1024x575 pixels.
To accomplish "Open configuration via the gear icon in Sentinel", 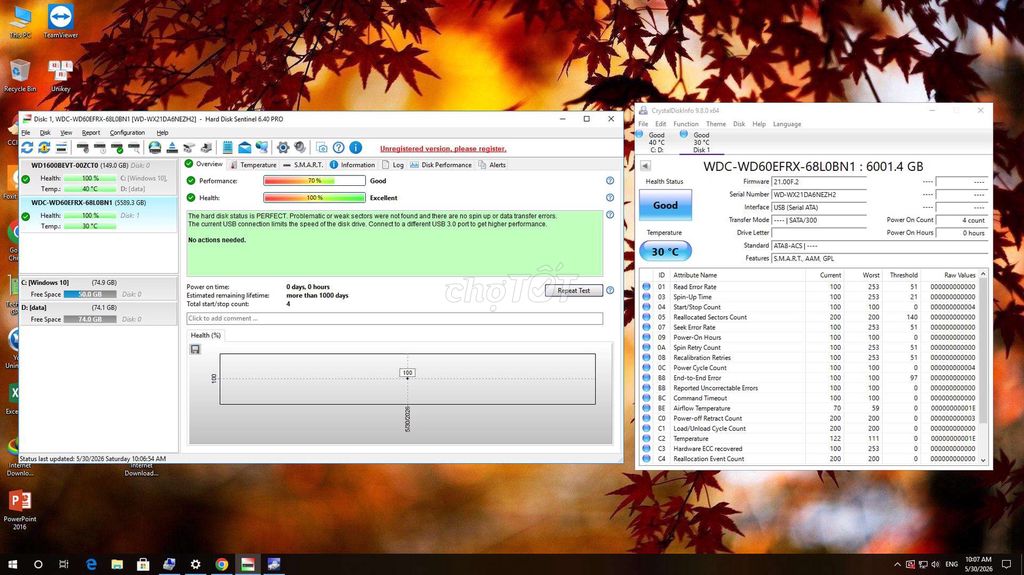I will (283, 148).
